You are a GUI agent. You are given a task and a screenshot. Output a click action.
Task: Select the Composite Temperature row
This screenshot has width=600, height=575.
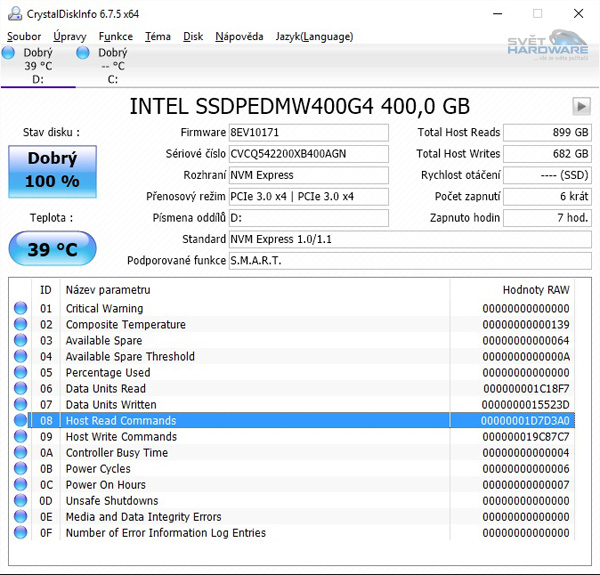(292, 324)
